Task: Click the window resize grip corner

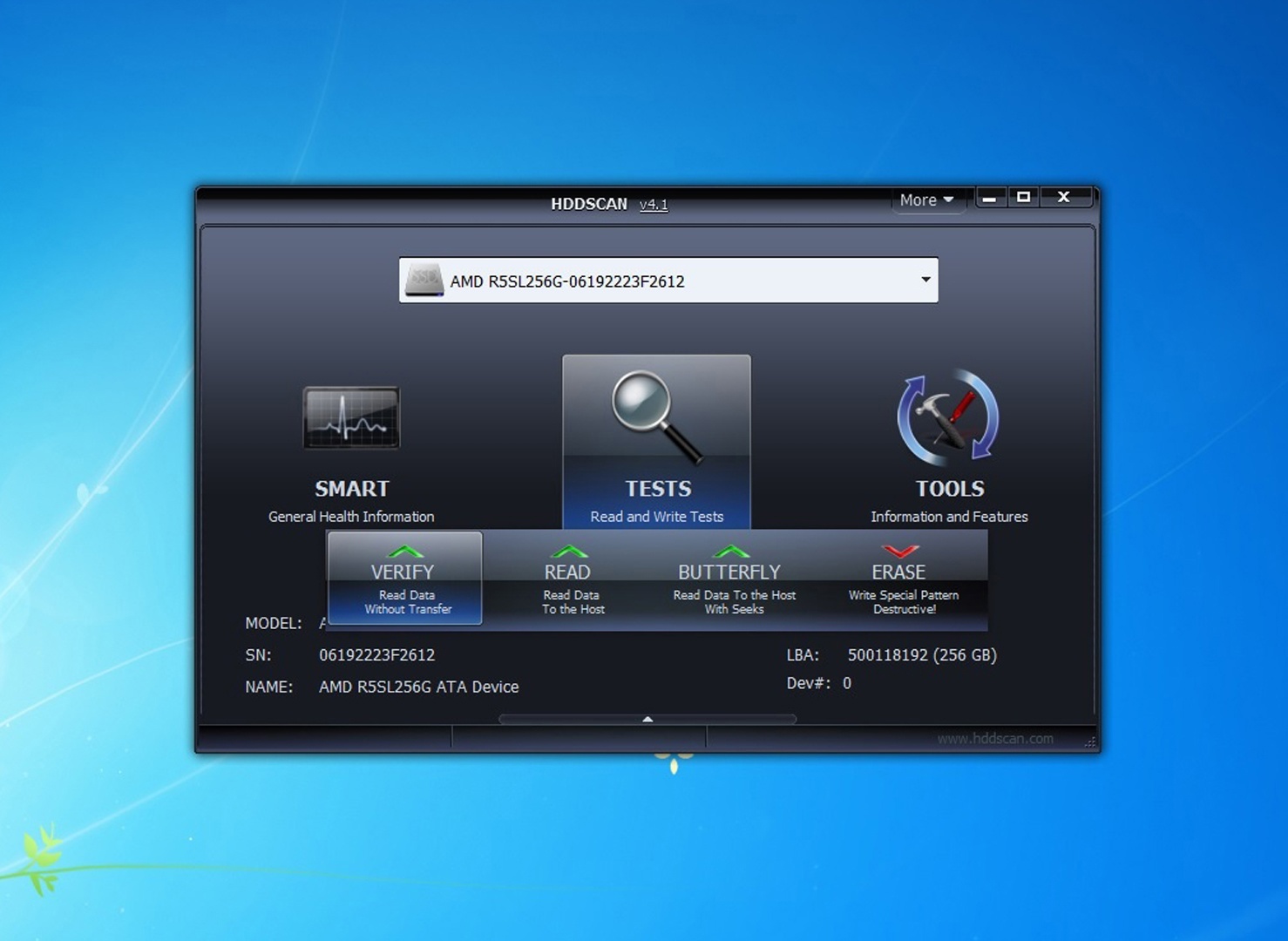Action: (x=1090, y=741)
